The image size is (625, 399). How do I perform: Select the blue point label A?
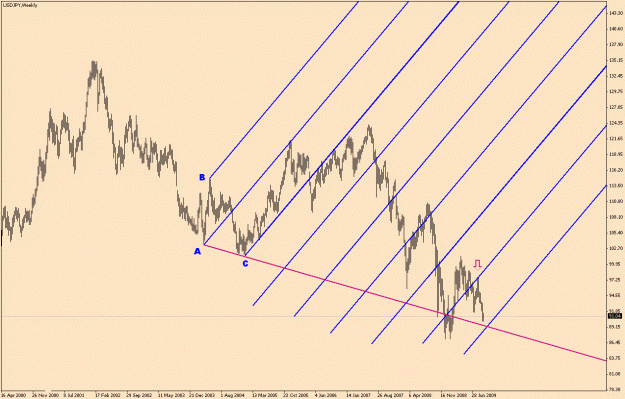point(197,252)
